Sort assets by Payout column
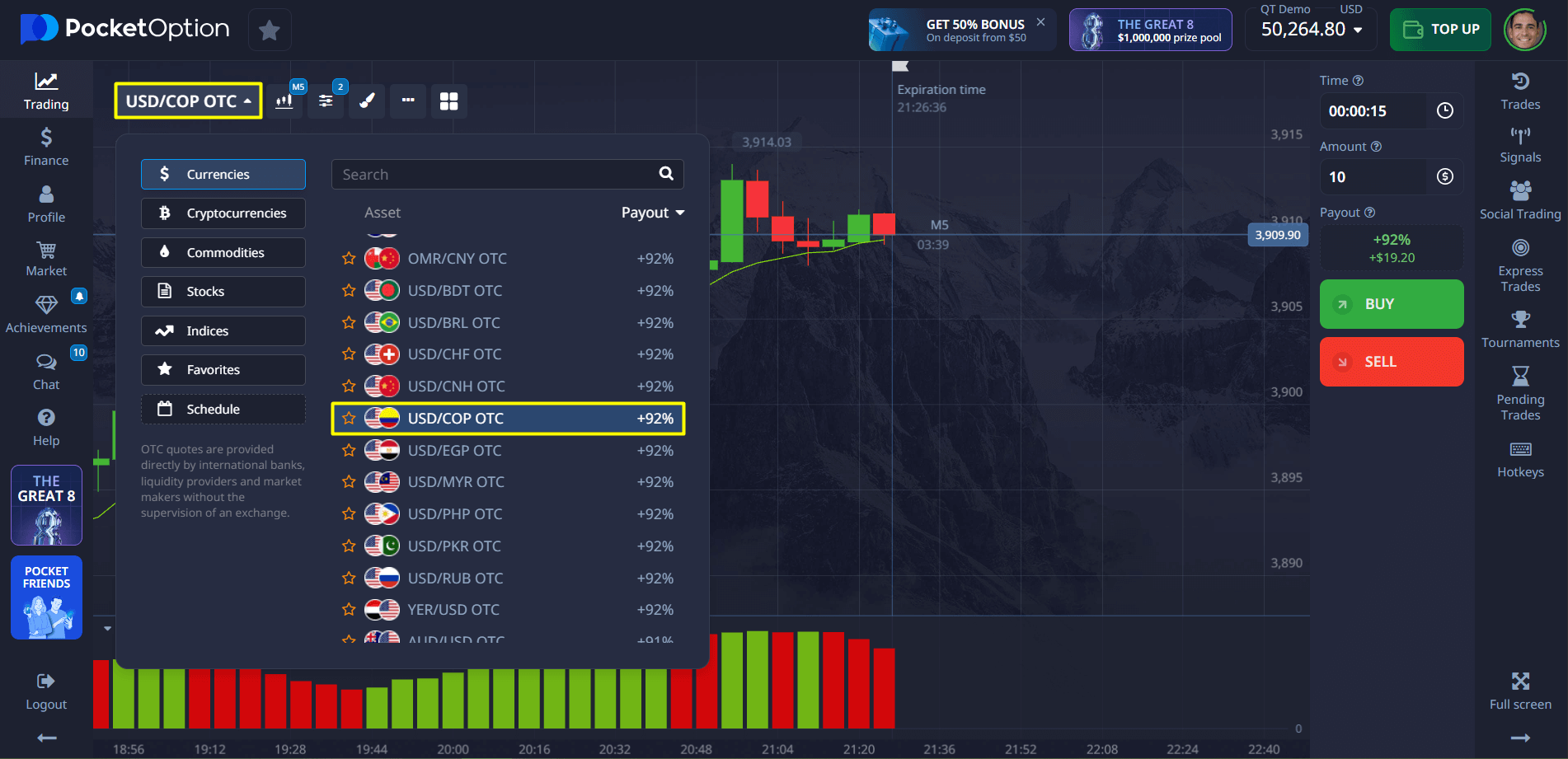This screenshot has width=1568, height=759. (652, 213)
